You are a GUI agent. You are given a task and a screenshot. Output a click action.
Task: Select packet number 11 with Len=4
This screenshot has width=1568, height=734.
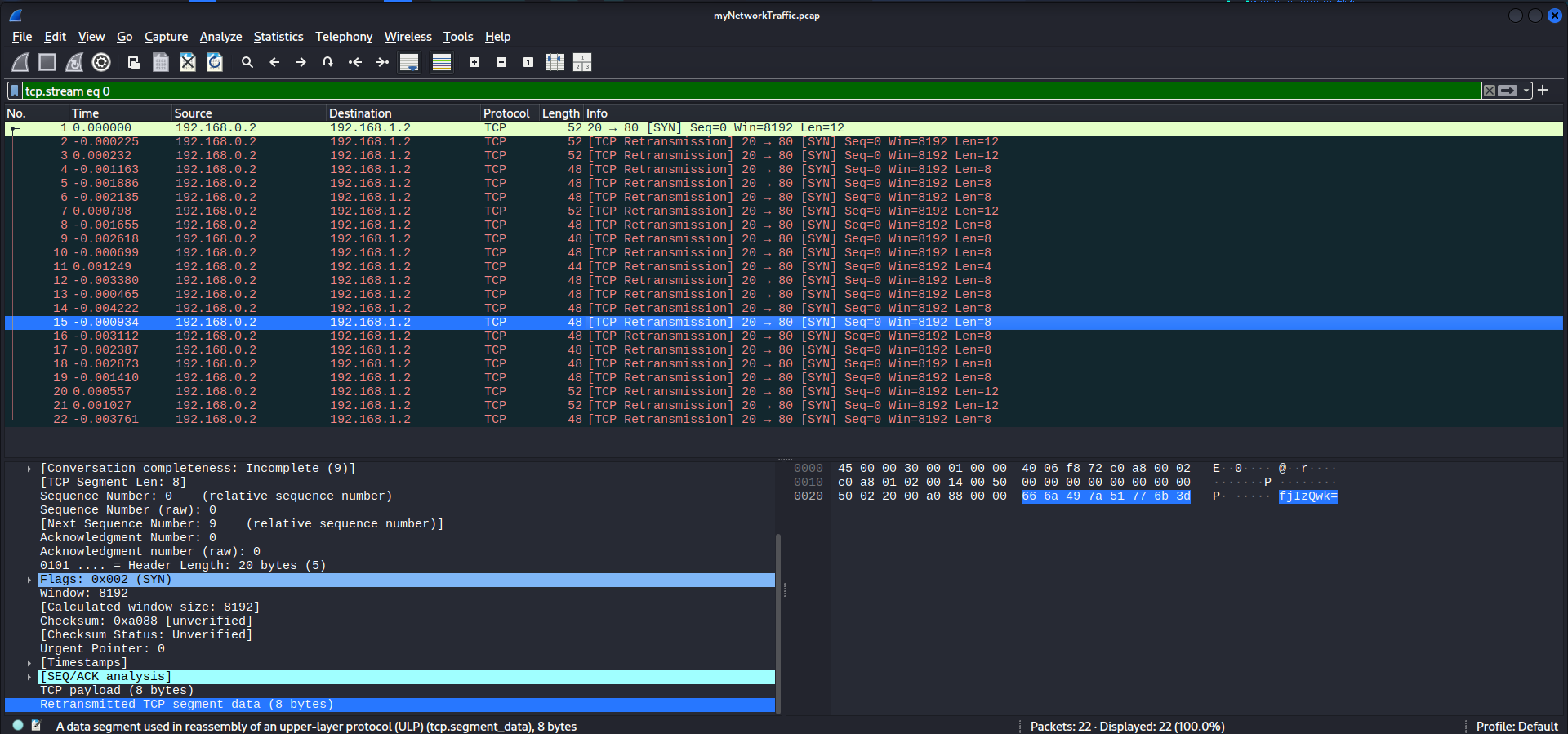tap(784, 267)
